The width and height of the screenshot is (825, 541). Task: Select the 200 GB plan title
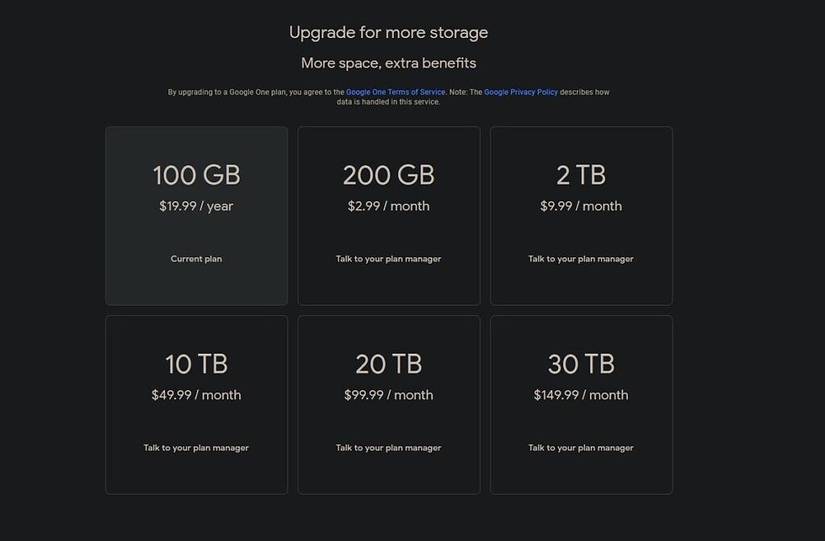[x=388, y=175]
